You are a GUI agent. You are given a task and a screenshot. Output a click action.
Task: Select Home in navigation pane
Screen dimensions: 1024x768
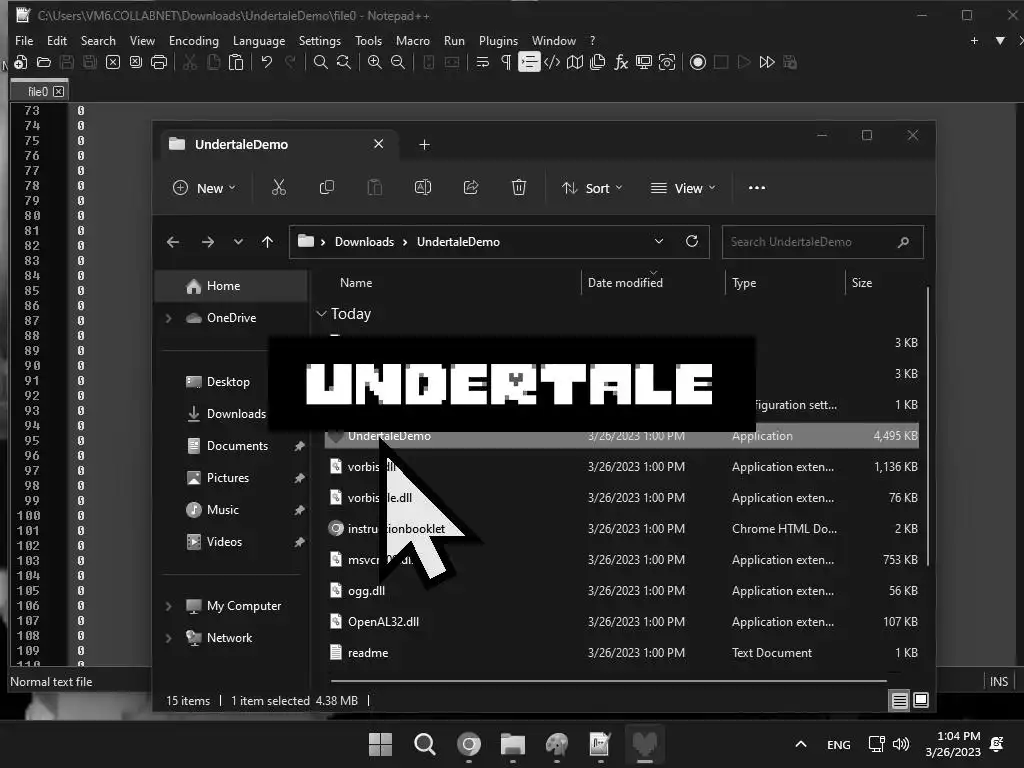(231, 286)
